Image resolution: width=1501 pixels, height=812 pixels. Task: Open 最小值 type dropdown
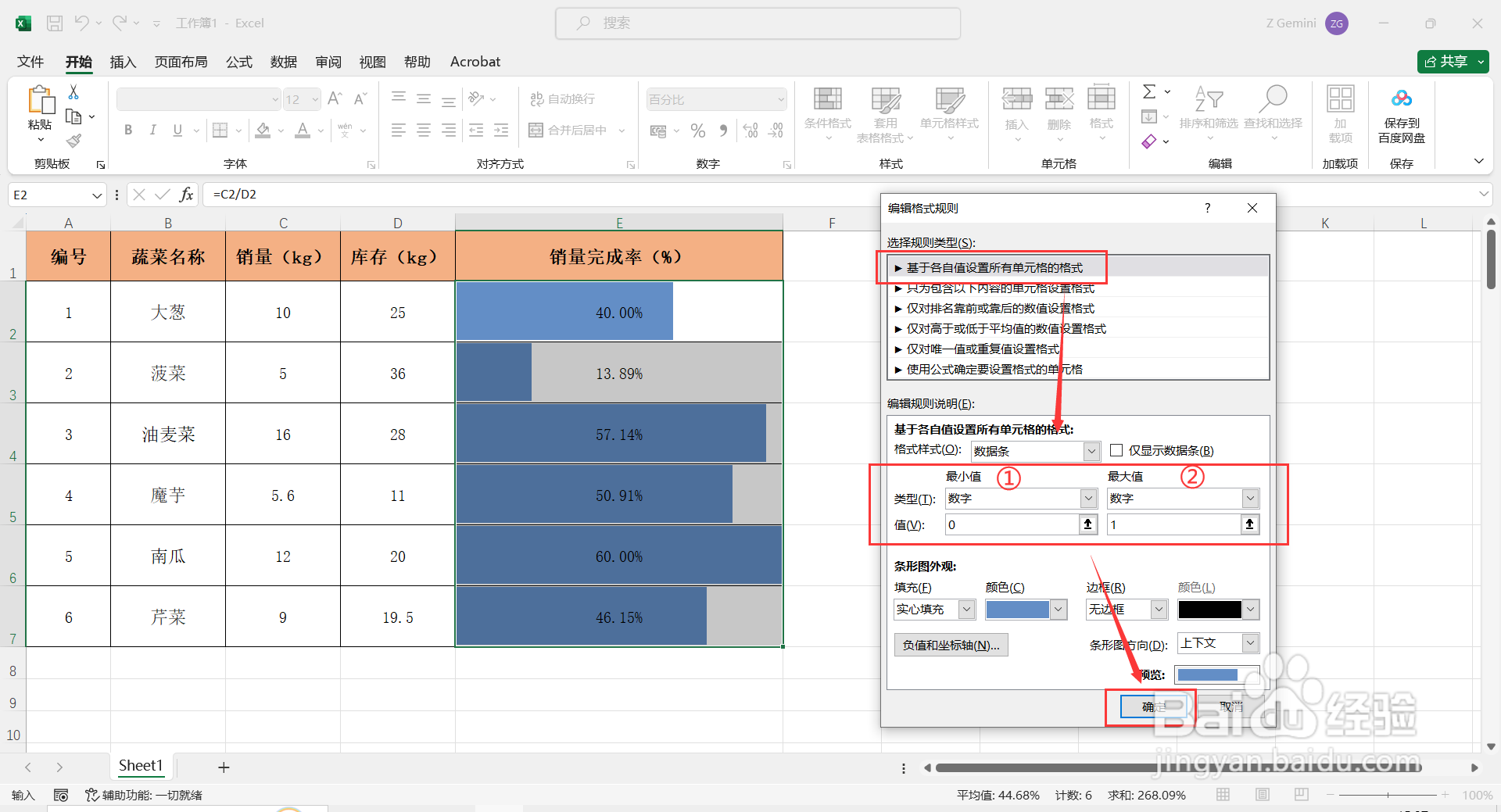[1021, 499]
